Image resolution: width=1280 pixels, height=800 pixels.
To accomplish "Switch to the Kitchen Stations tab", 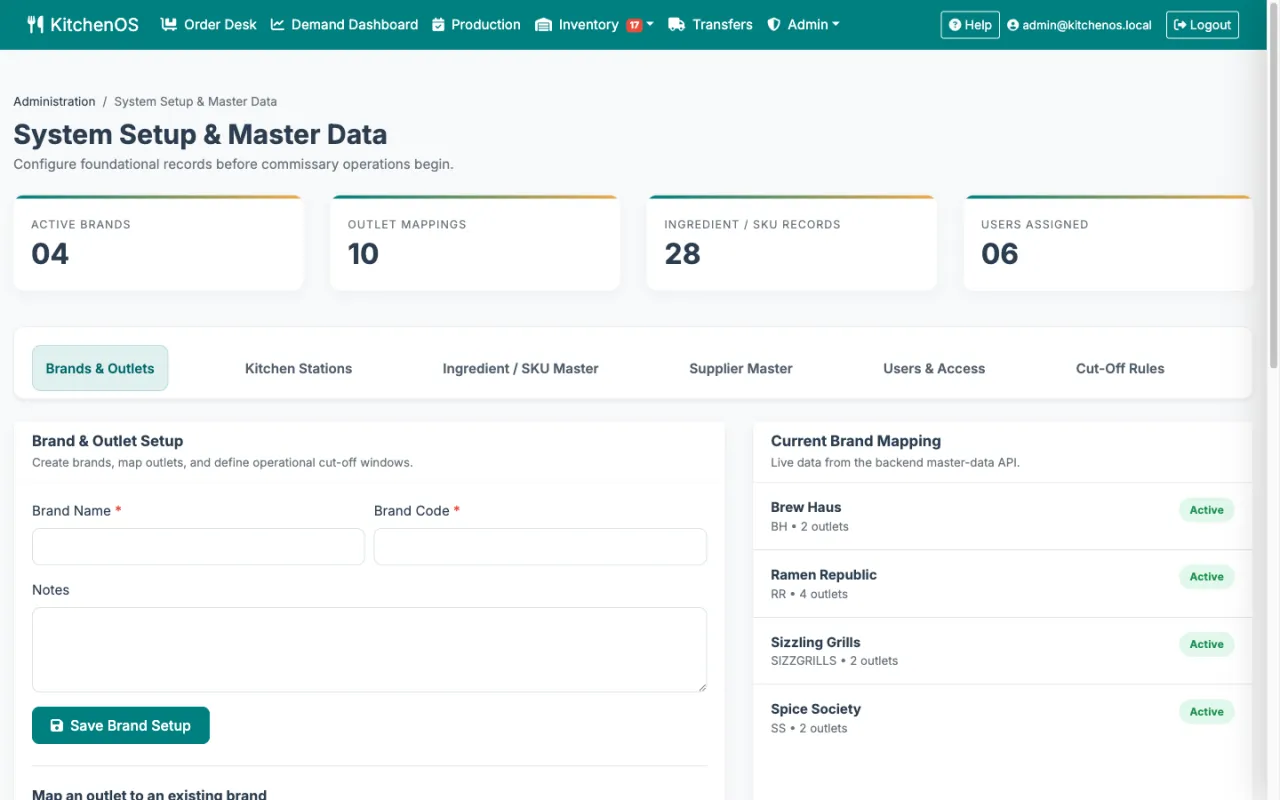I will pyautogui.click(x=298, y=368).
